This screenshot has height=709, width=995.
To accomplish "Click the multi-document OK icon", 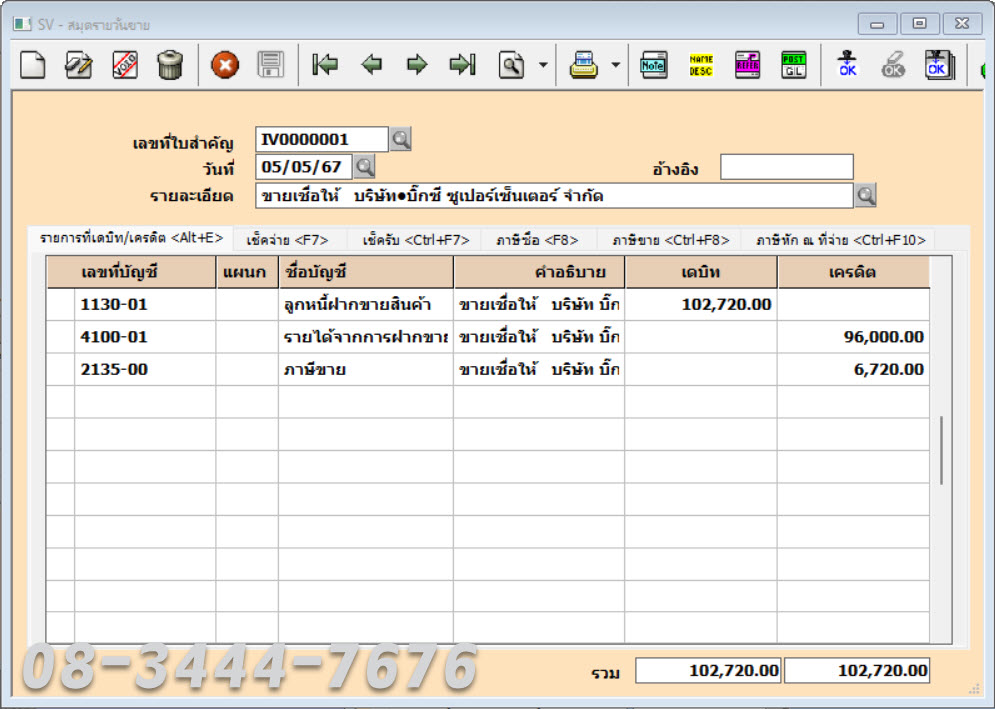I will (x=940, y=65).
